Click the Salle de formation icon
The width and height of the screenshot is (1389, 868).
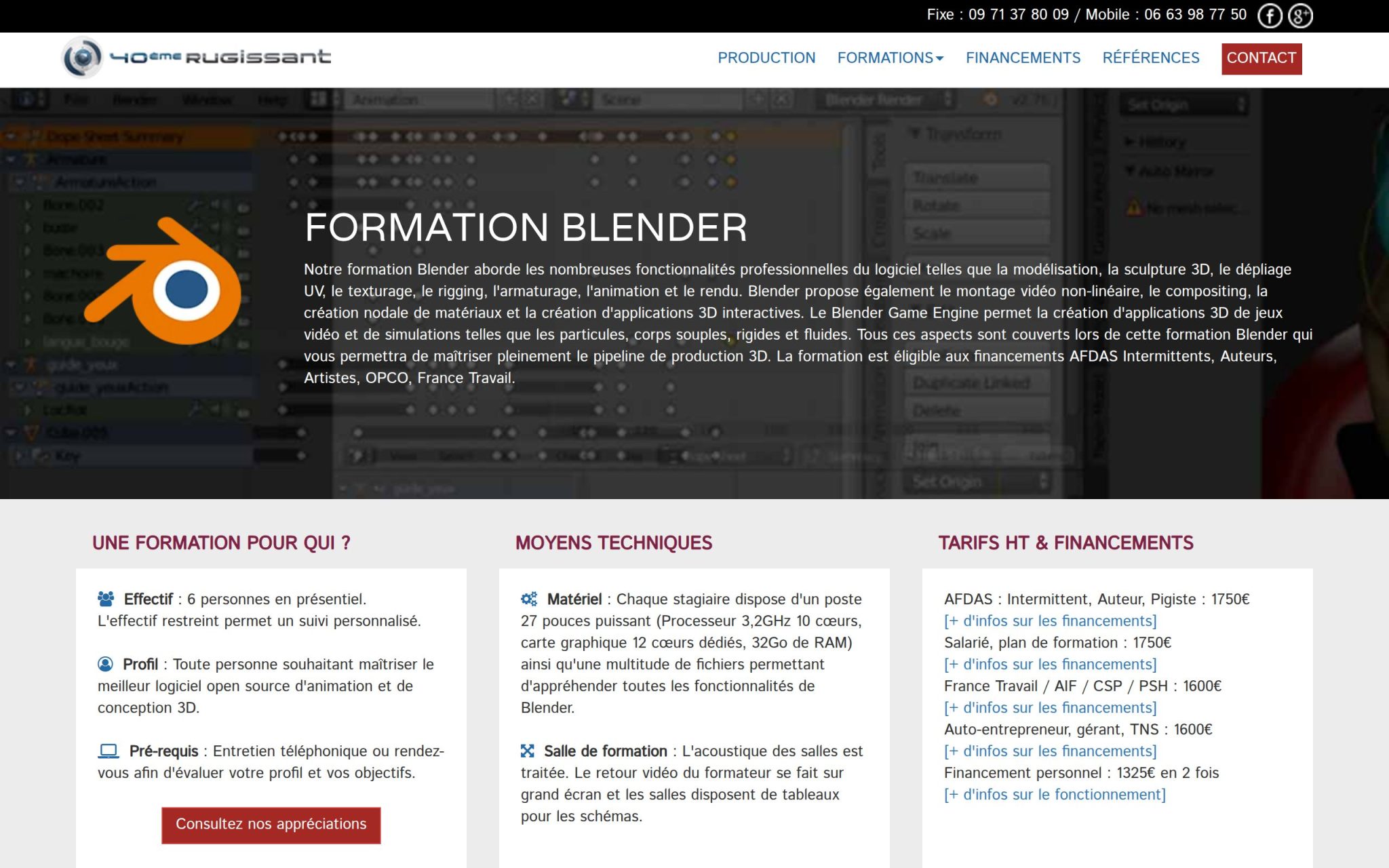click(x=528, y=751)
